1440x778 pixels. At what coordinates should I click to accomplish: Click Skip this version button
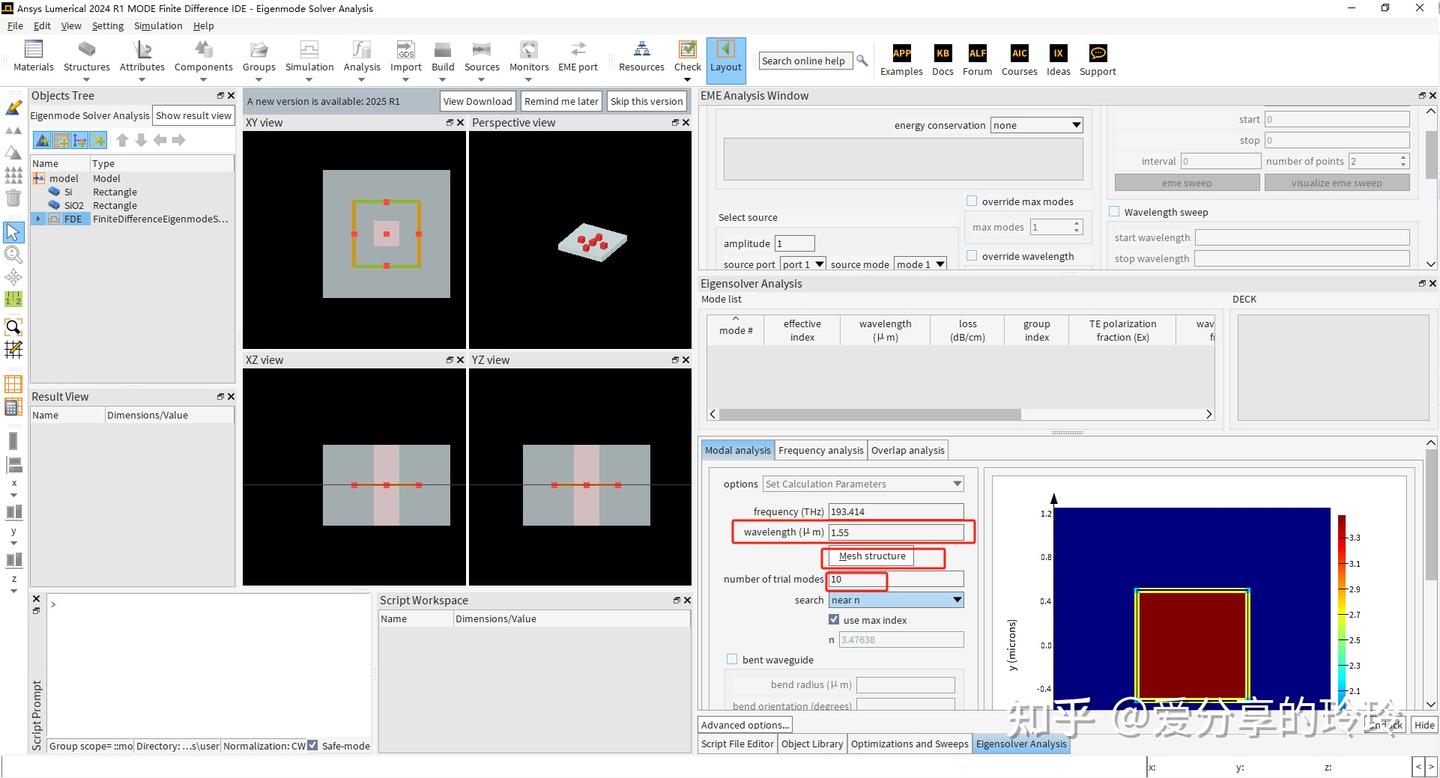(x=647, y=101)
